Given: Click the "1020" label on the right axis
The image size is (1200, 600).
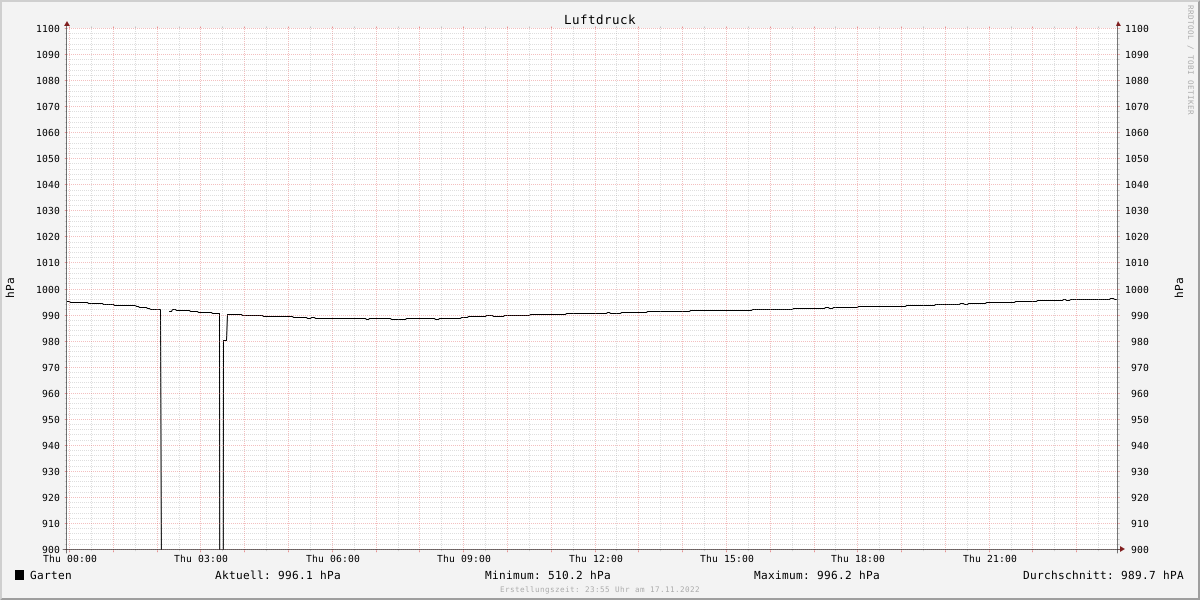Looking at the screenshot, I should 1137,237.
